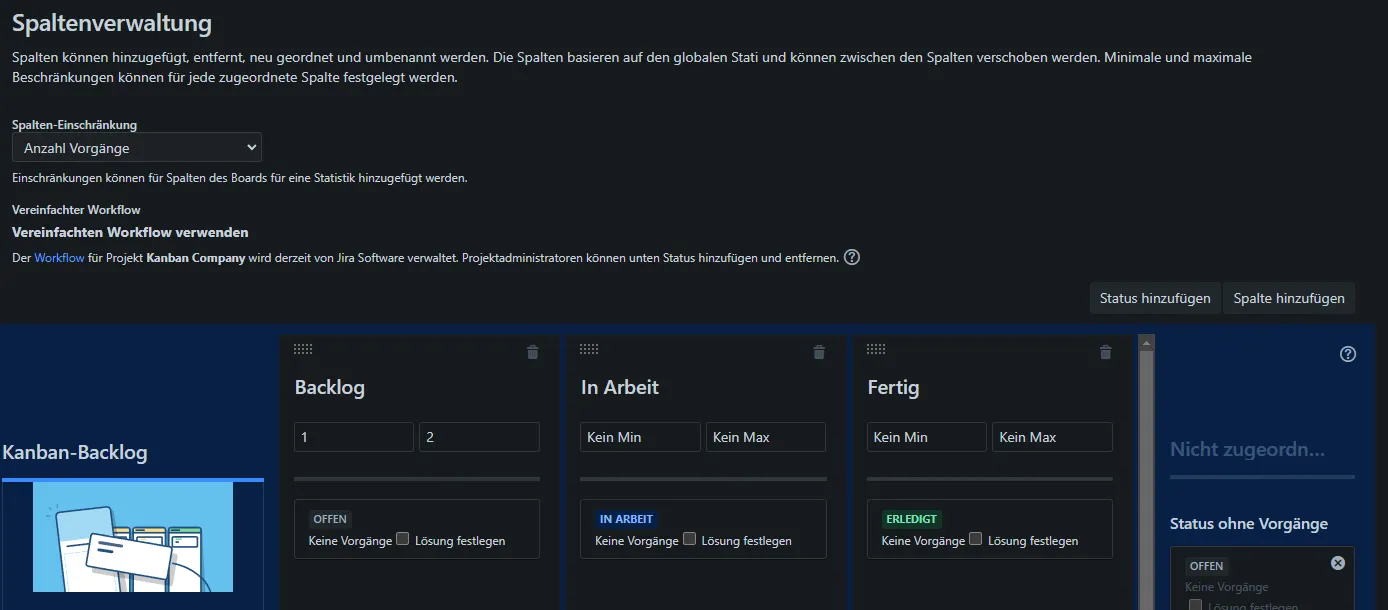1388x610 pixels.
Task: Click the Spalte hinzufügen button
Action: tap(1289, 298)
